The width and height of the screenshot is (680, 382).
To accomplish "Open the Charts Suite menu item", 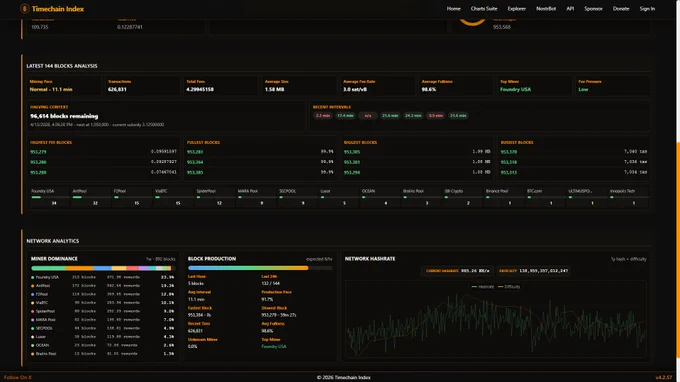I will [x=484, y=9].
